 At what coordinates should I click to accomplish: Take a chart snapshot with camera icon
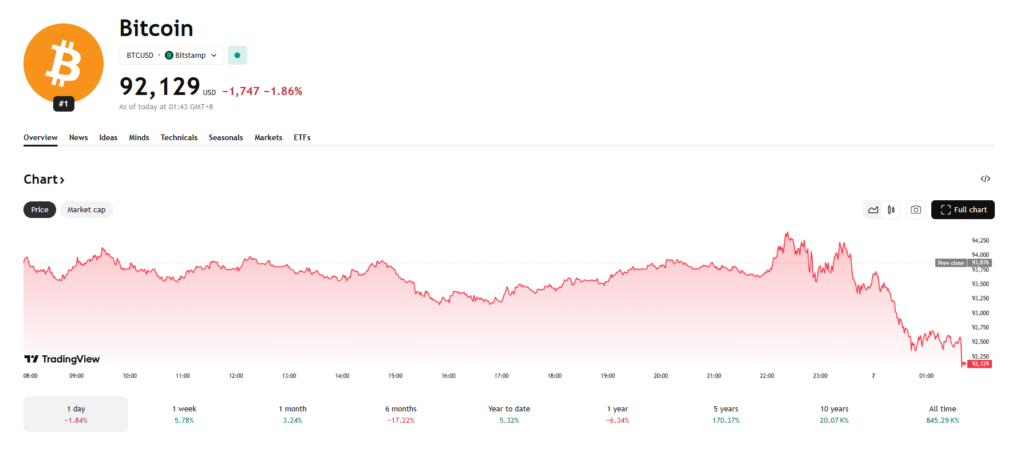(915, 210)
